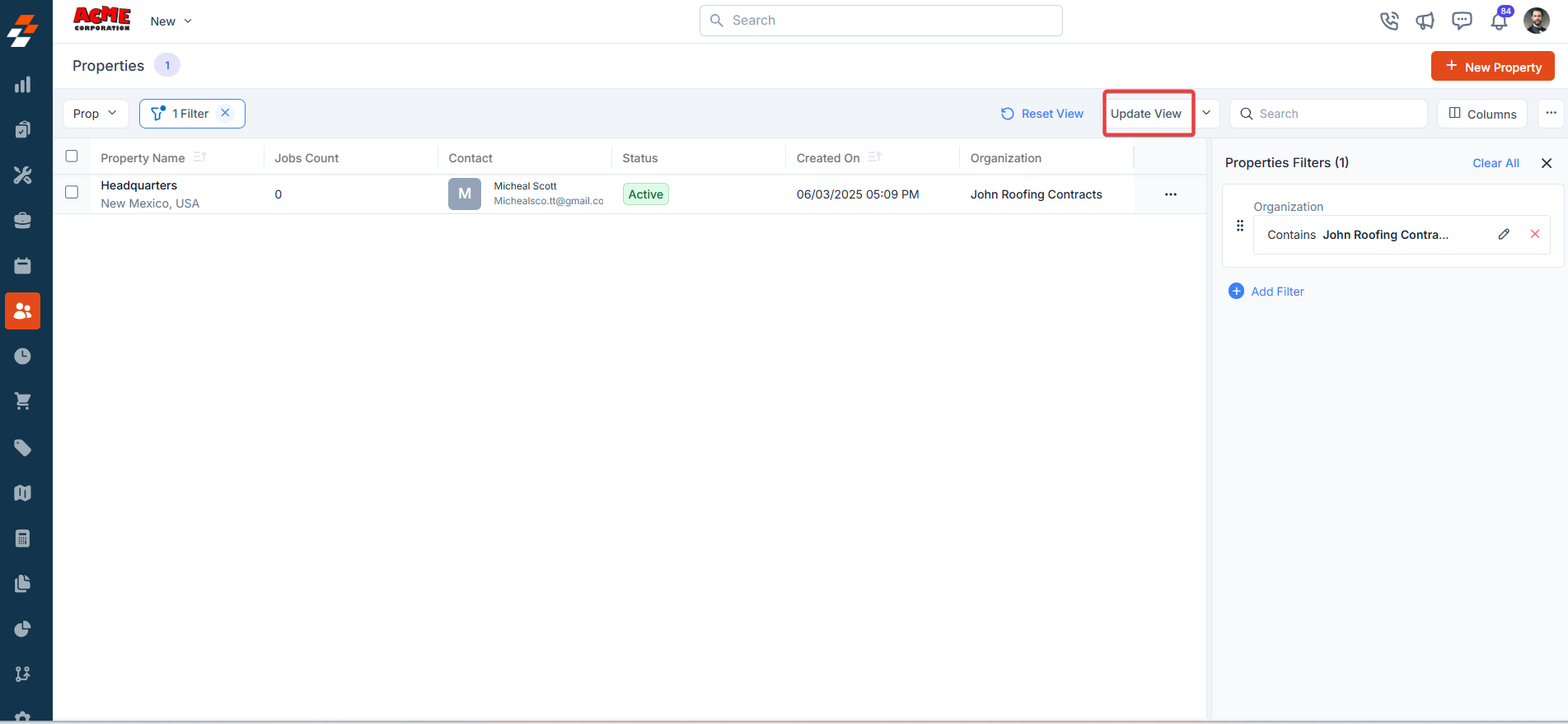Open the chat messages icon
Image resolution: width=1568 pixels, height=724 pixels.
(x=1462, y=21)
